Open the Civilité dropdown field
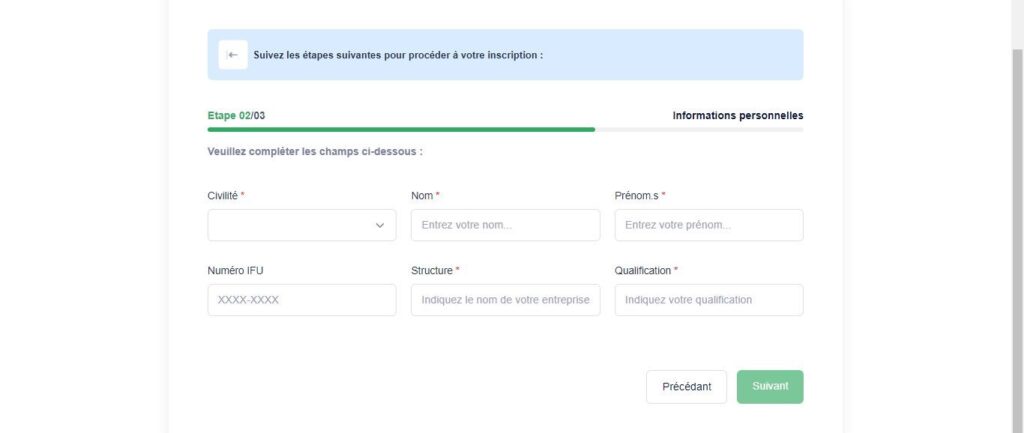1024x433 pixels. click(302, 225)
